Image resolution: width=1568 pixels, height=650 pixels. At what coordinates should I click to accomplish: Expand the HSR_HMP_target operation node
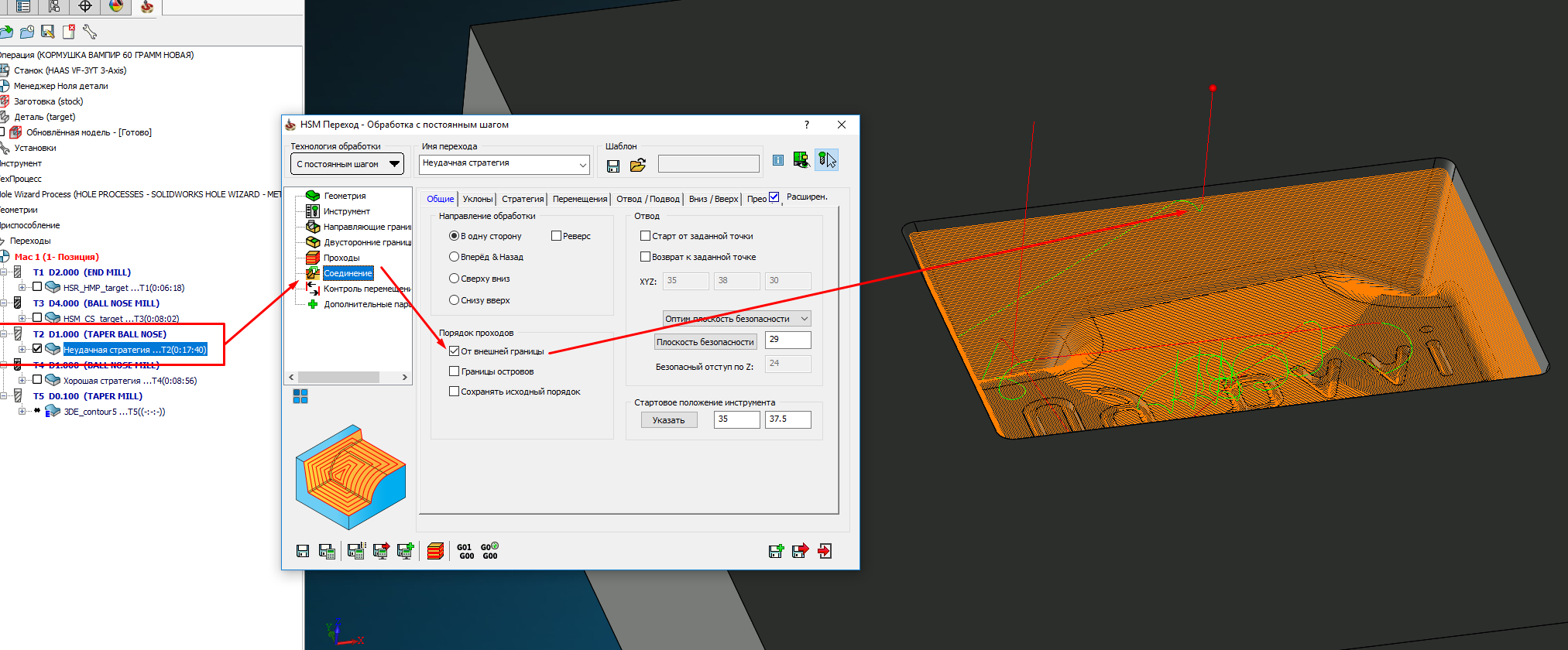tap(22, 287)
